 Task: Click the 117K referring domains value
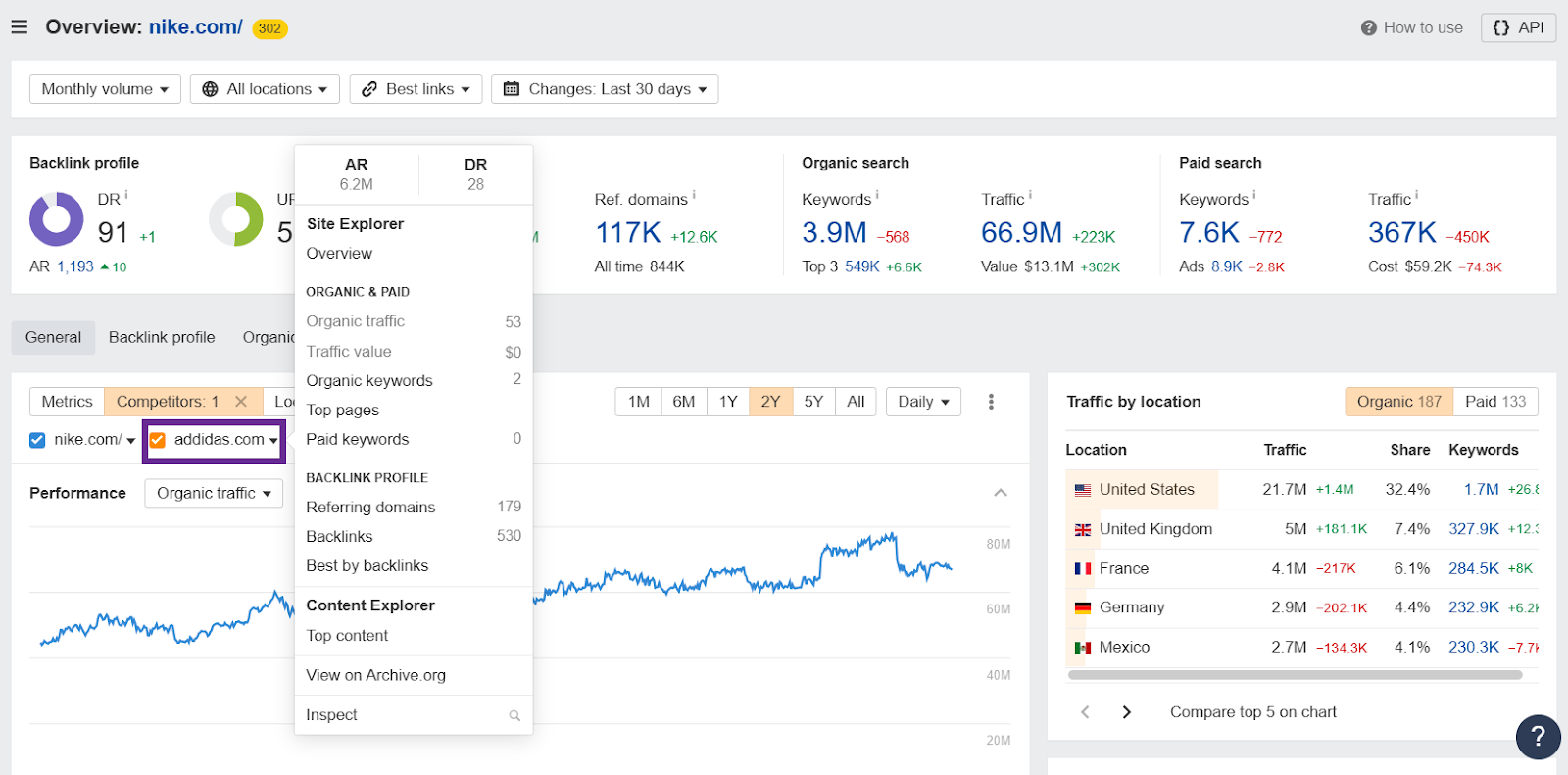pyautogui.click(x=628, y=233)
